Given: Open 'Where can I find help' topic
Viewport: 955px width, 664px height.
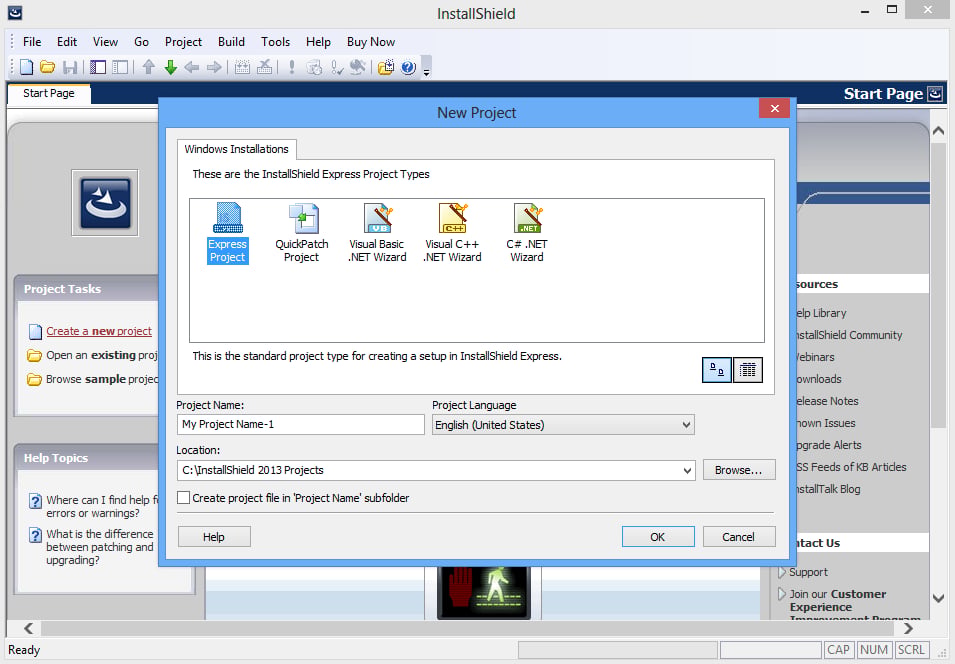Looking at the screenshot, I should 102,506.
